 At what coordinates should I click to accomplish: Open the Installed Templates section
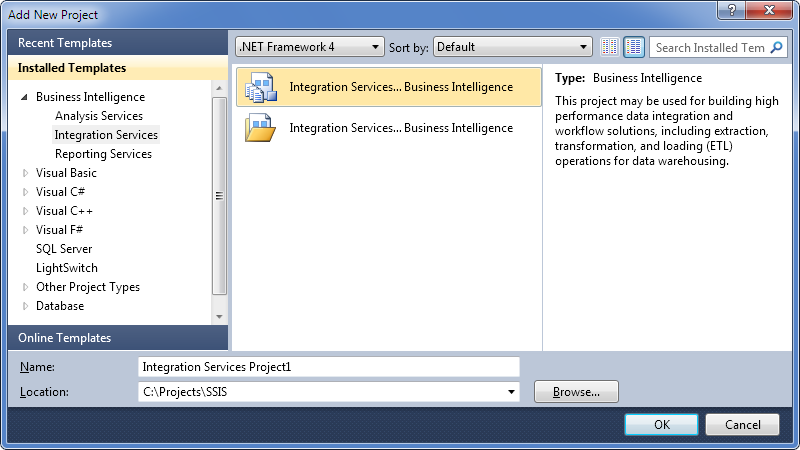[118, 68]
